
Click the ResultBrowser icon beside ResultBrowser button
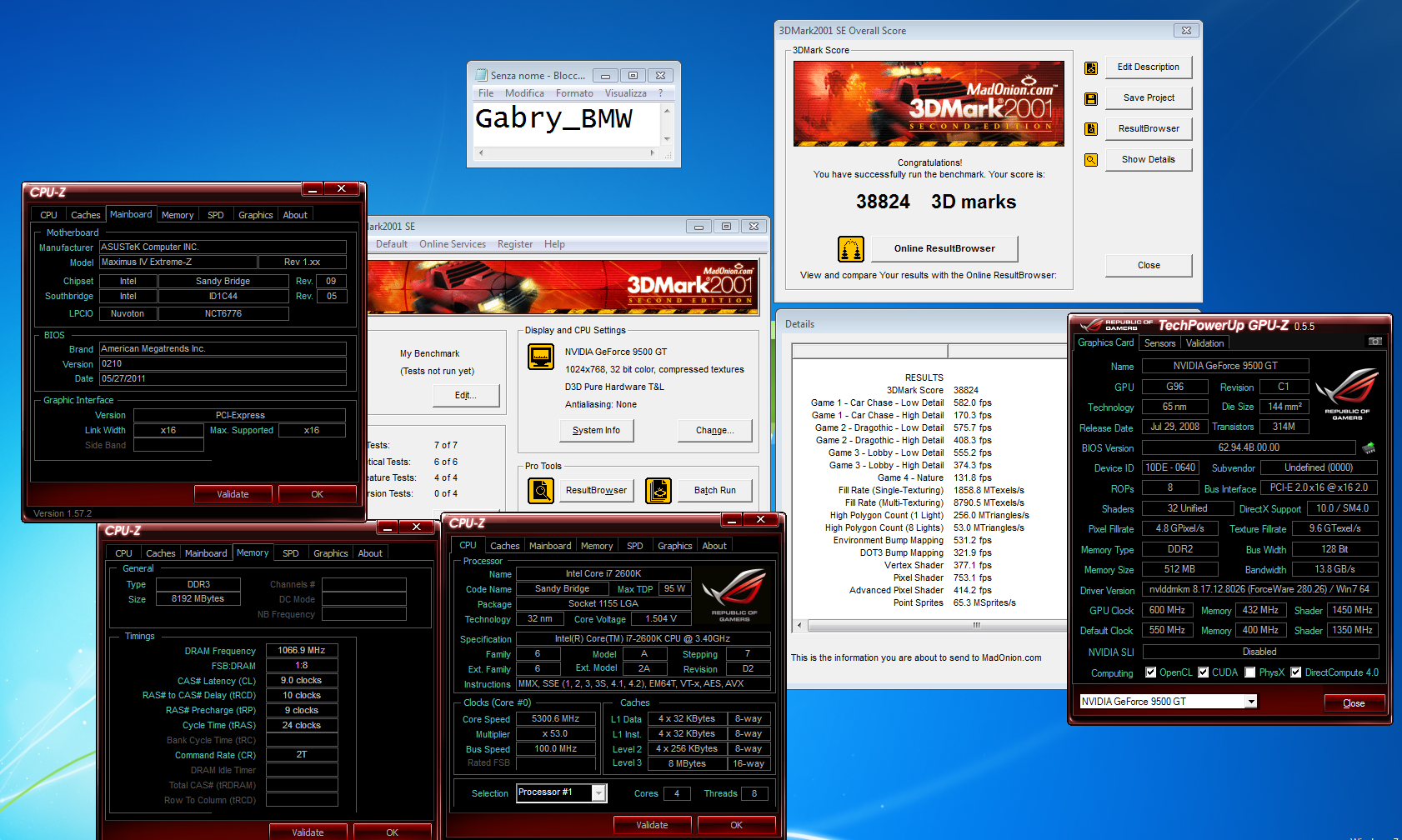tap(1090, 129)
